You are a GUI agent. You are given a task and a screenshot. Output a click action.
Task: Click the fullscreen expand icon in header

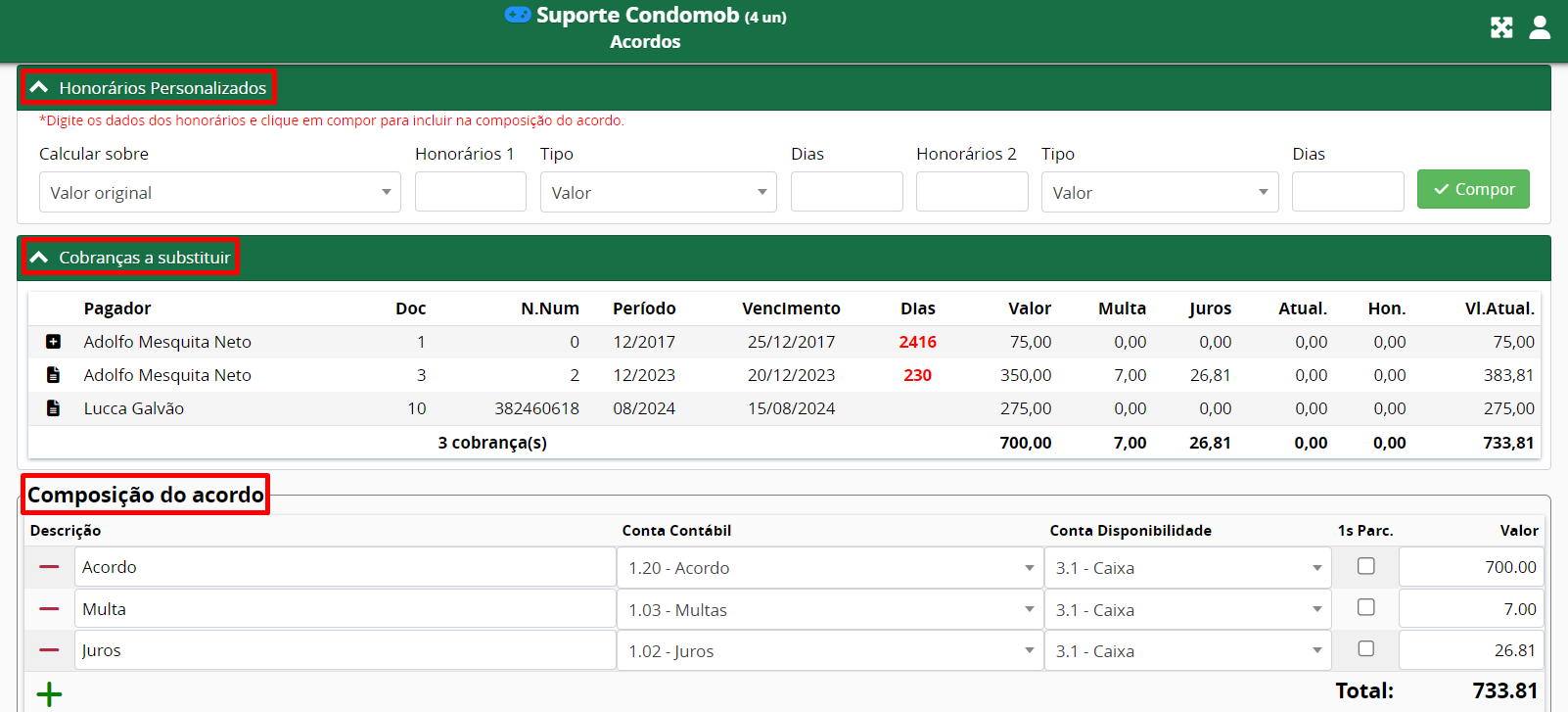click(1501, 27)
